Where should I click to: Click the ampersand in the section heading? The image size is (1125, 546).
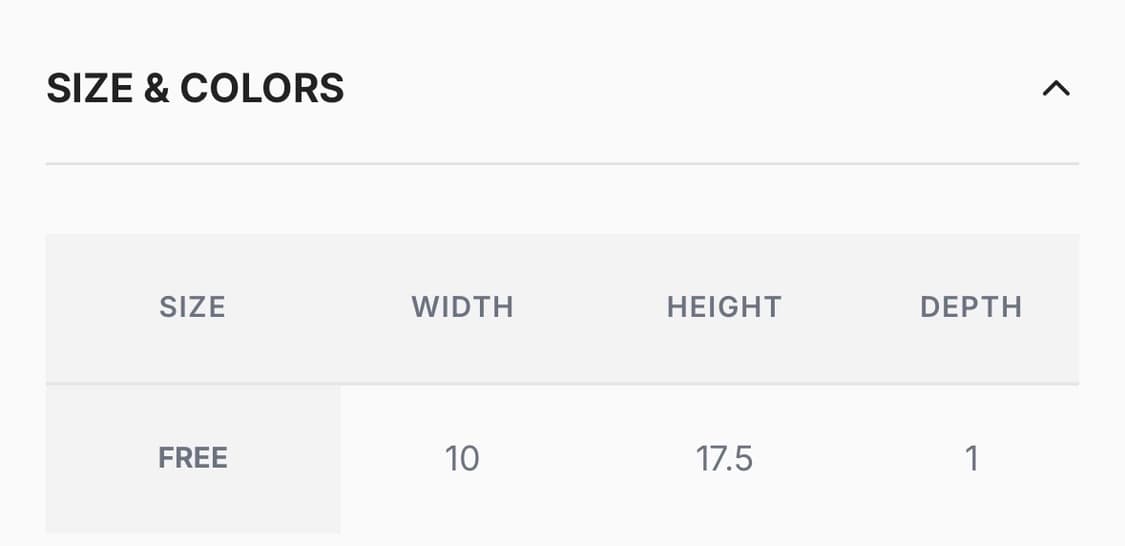coord(156,89)
